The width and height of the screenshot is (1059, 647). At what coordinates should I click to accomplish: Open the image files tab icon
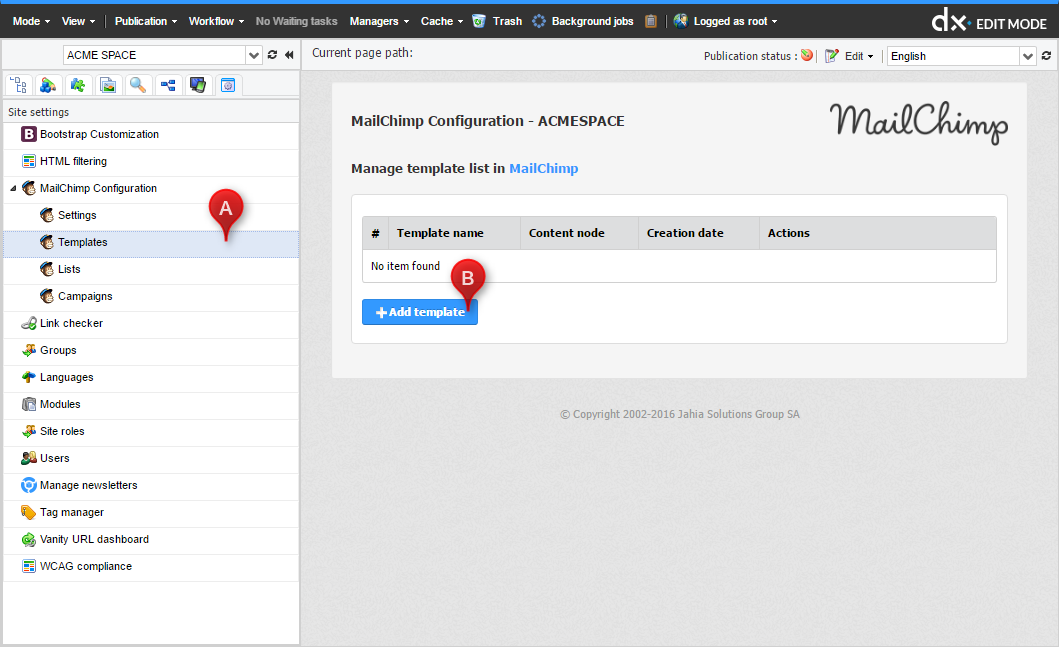point(107,86)
